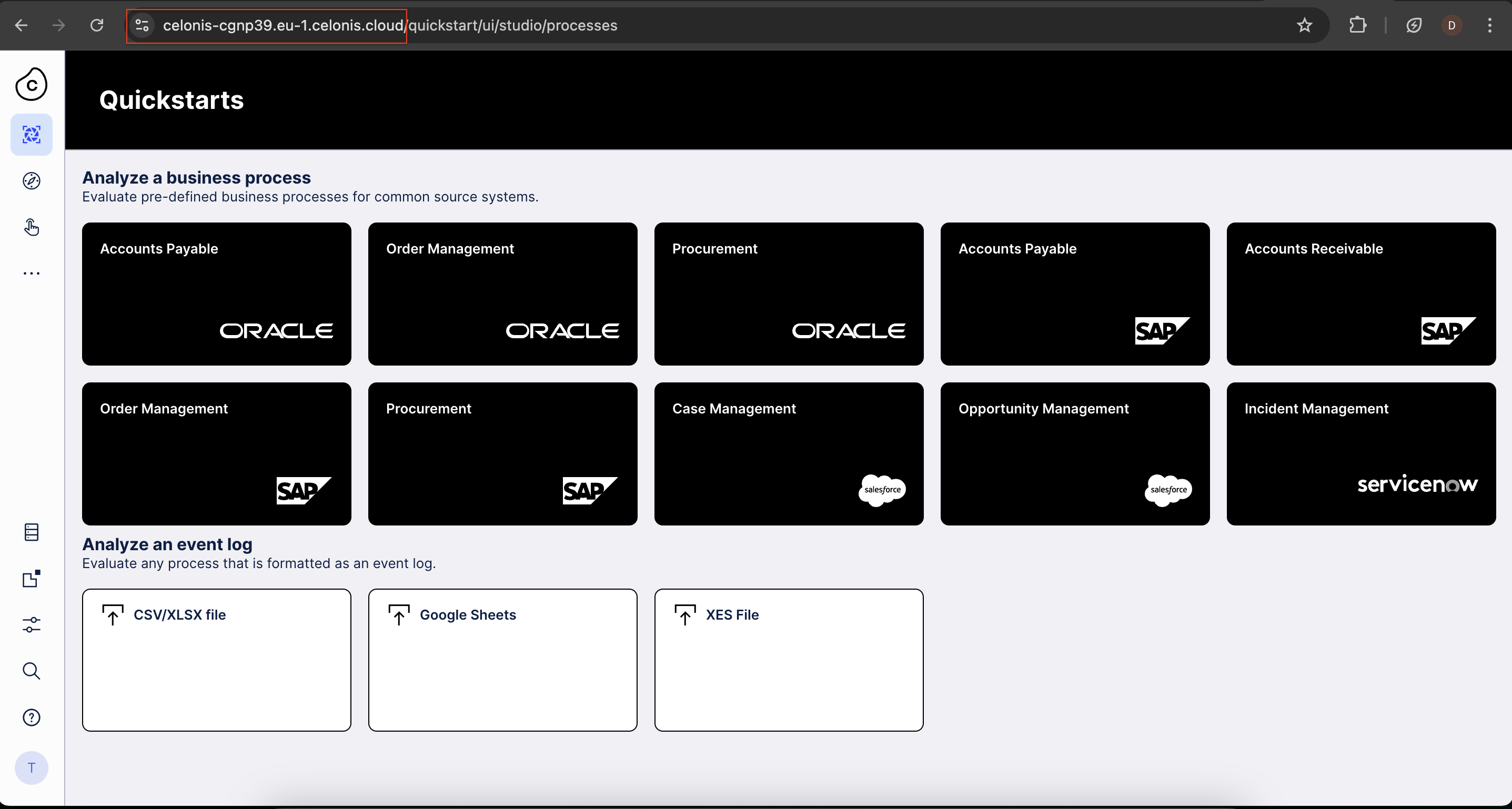Open the highlighted Process Intelligence sidebar icon
The height and width of the screenshot is (809, 1512).
pyautogui.click(x=31, y=134)
